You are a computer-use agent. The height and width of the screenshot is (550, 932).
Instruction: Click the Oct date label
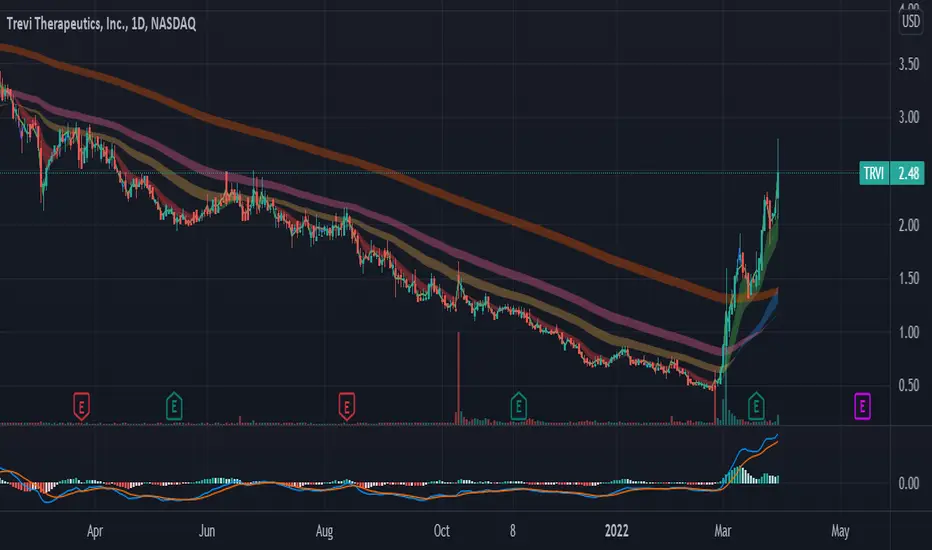click(x=442, y=531)
